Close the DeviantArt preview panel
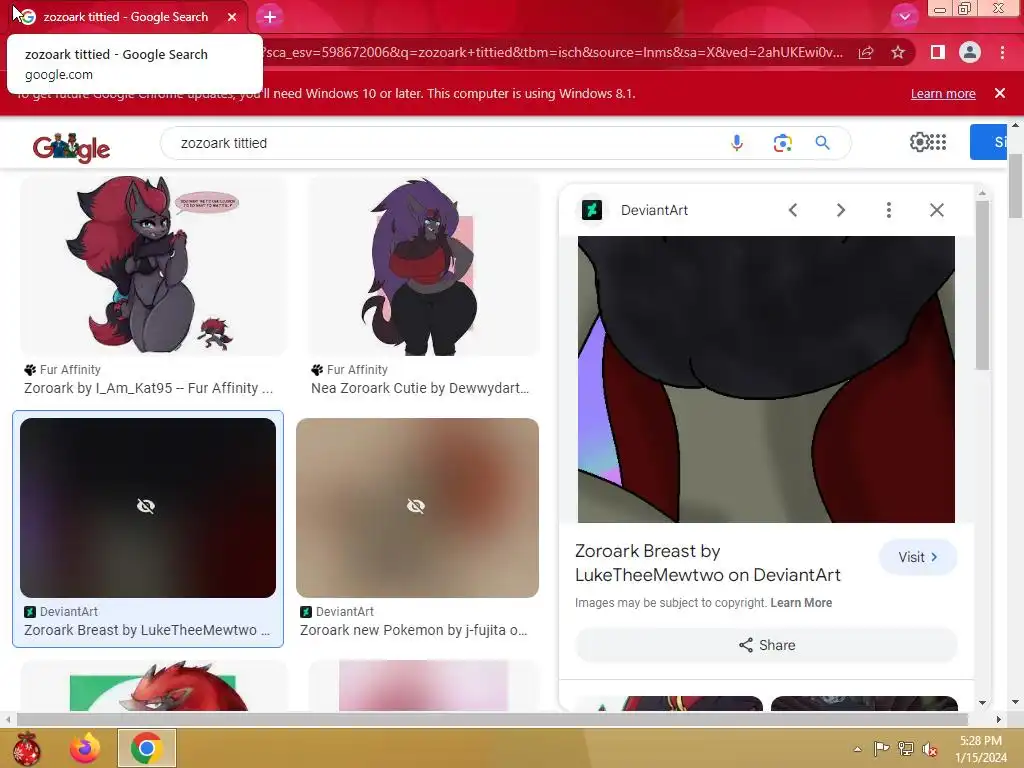Screen dimensions: 1024x768 936,210
